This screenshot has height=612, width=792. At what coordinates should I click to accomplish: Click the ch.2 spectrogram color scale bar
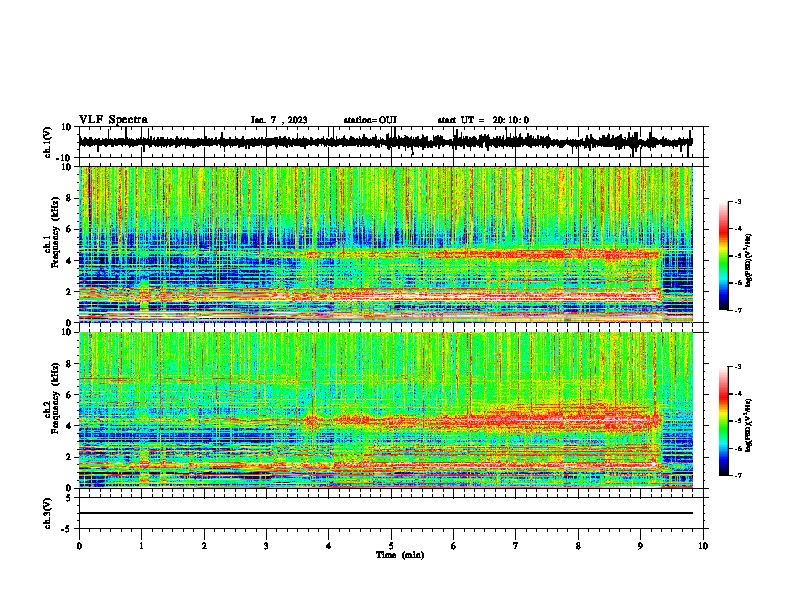[x=724, y=421]
